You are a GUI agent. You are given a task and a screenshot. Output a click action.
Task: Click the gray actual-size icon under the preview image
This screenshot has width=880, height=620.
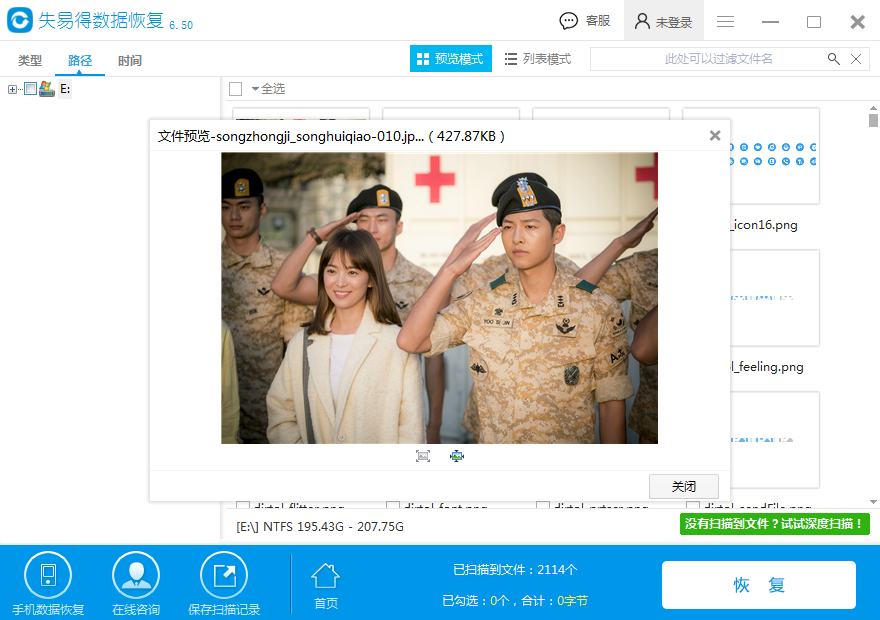point(423,456)
